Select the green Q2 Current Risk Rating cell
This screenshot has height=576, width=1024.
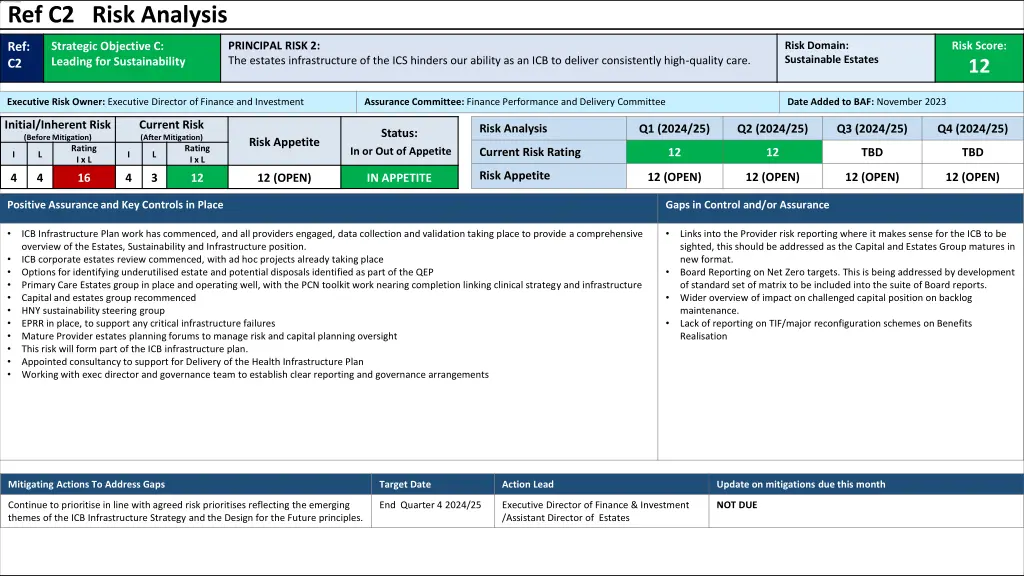tap(772, 153)
